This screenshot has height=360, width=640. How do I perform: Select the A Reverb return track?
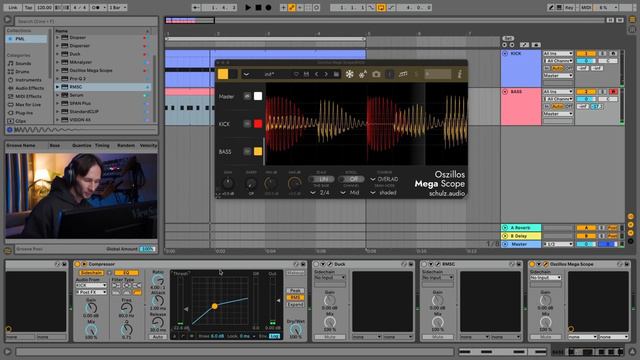click(521, 228)
